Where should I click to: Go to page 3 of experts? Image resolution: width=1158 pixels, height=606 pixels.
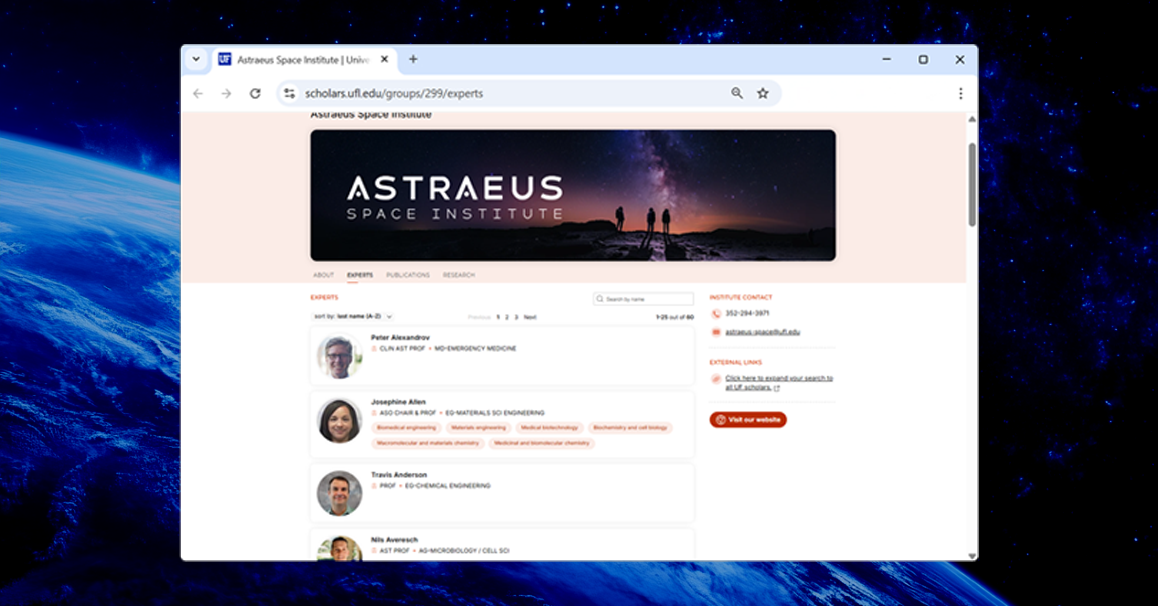[516, 317]
